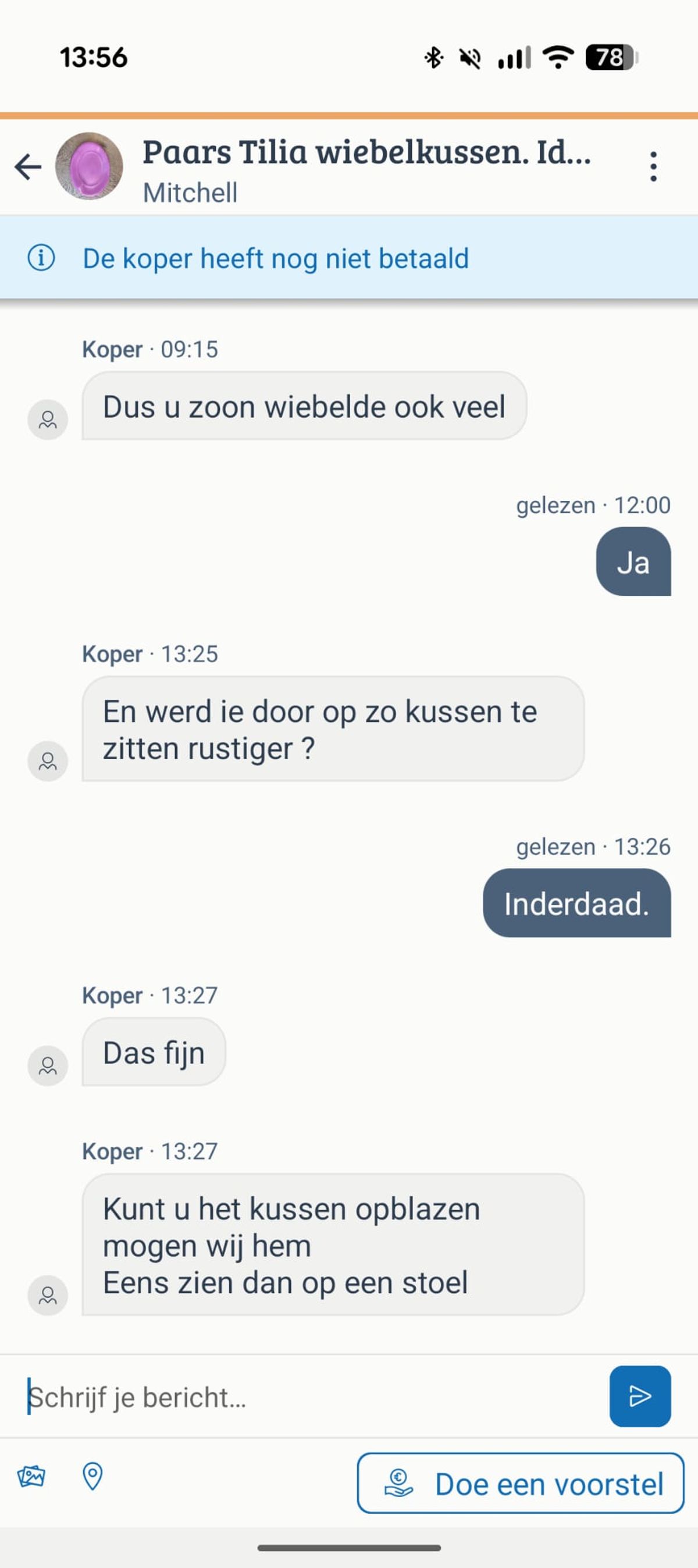698x1568 pixels.
Task: Share location with the pin icon
Action: point(92,1477)
